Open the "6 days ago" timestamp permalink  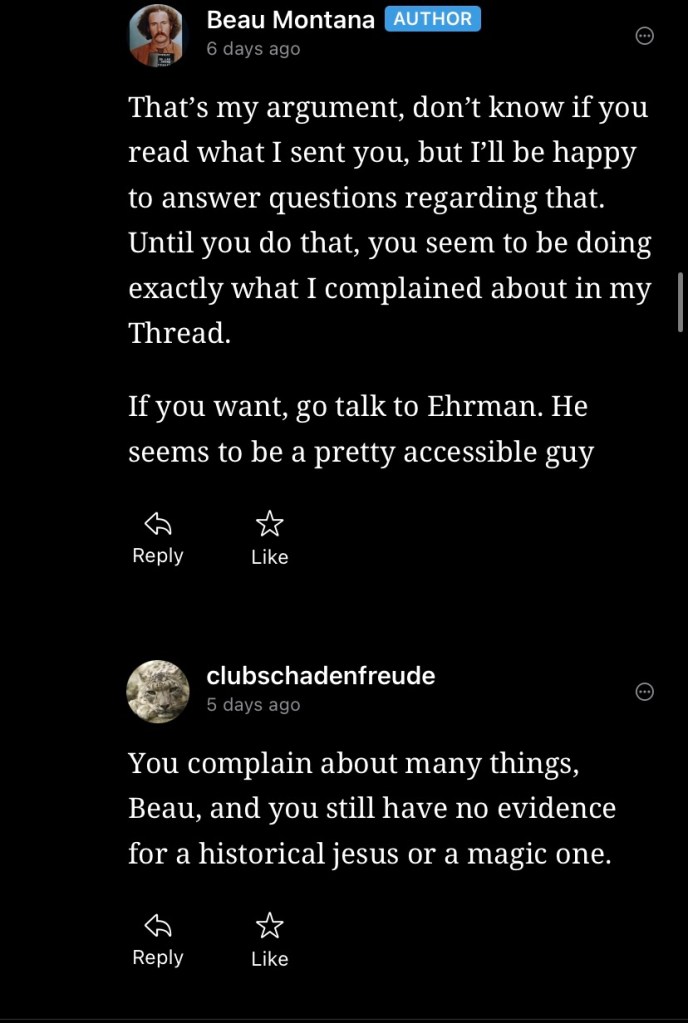(x=253, y=48)
